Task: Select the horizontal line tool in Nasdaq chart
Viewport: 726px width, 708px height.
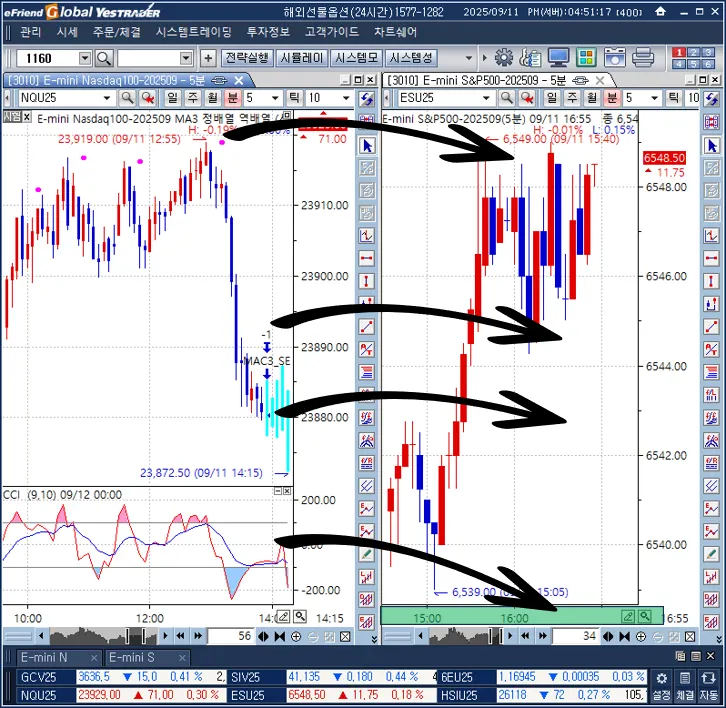Action: (x=367, y=258)
